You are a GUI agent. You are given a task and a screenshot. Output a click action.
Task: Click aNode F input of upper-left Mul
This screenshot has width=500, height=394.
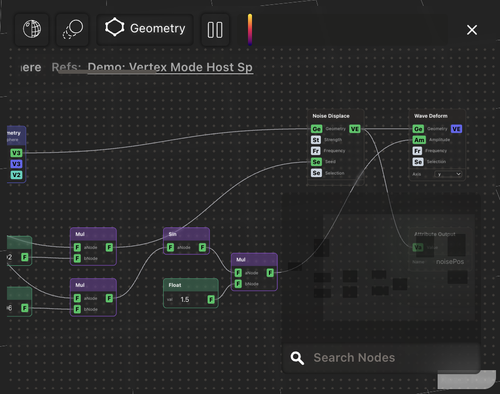[x=77, y=247]
